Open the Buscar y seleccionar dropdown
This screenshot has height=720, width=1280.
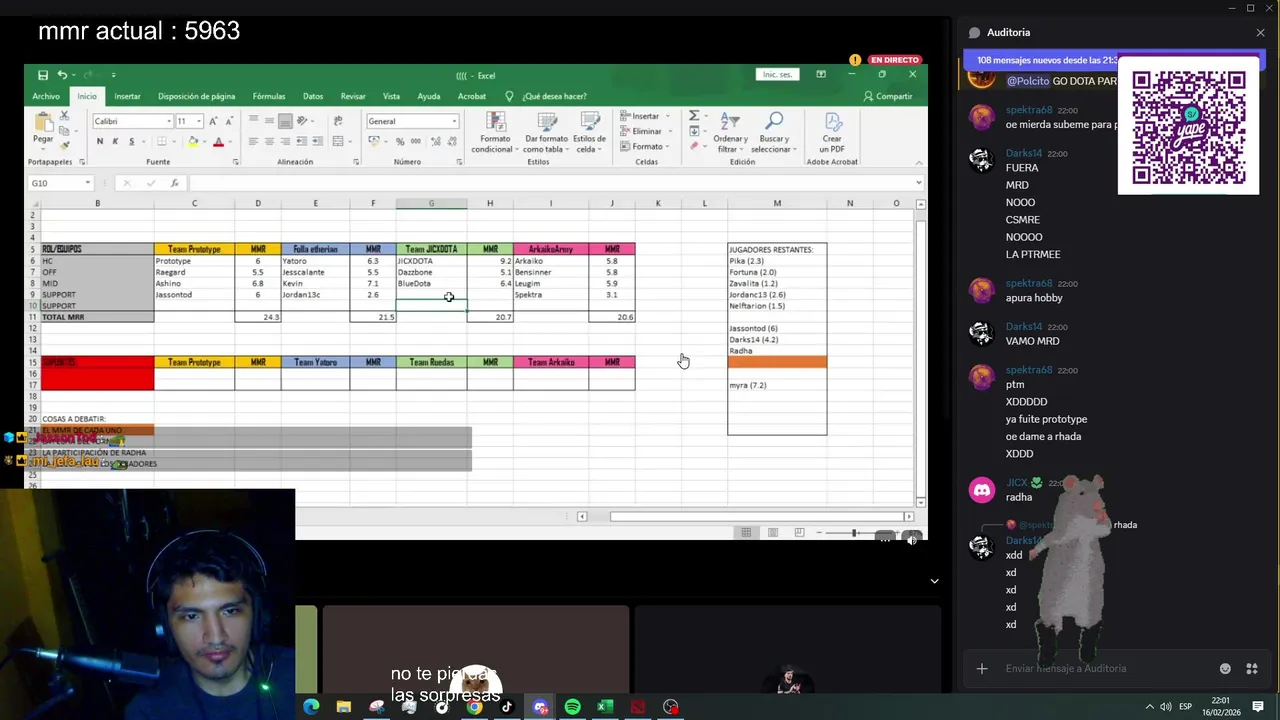click(x=773, y=132)
